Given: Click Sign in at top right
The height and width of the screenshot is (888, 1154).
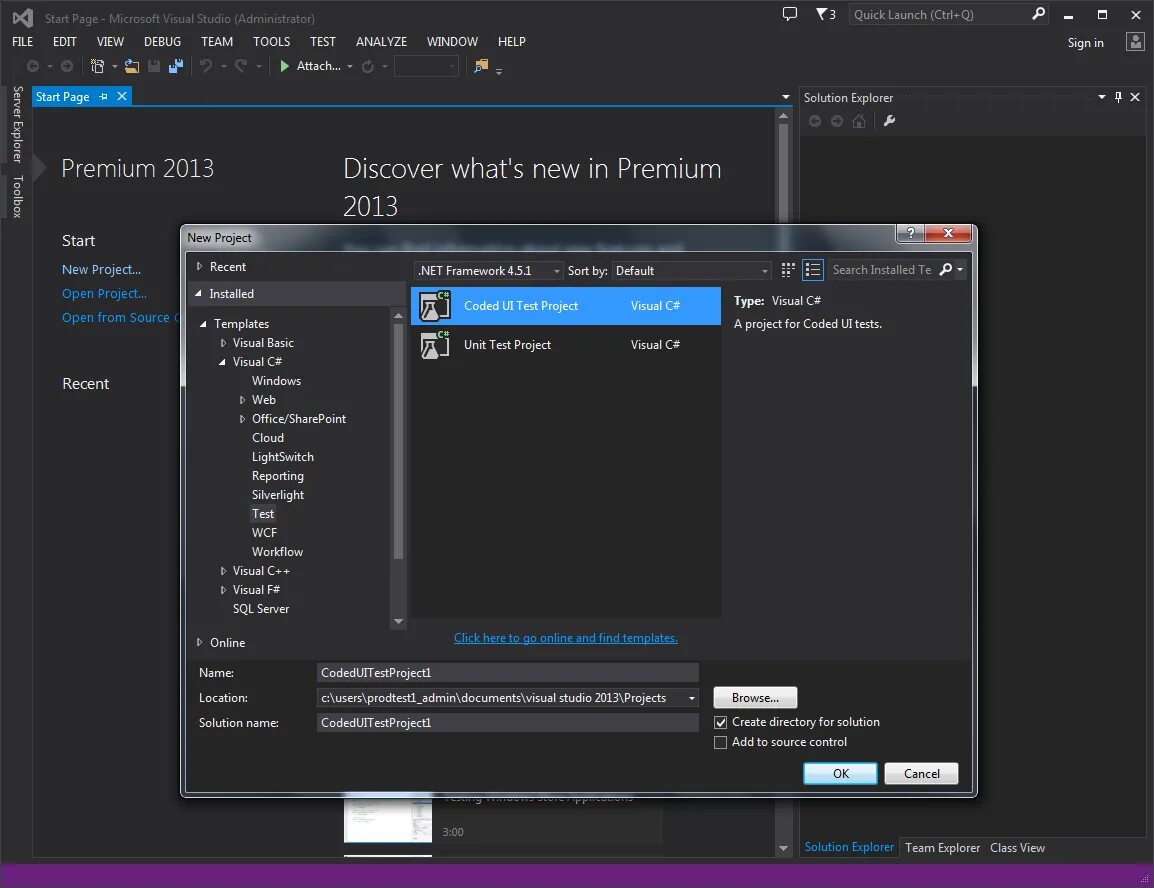Looking at the screenshot, I should click(x=1086, y=43).
